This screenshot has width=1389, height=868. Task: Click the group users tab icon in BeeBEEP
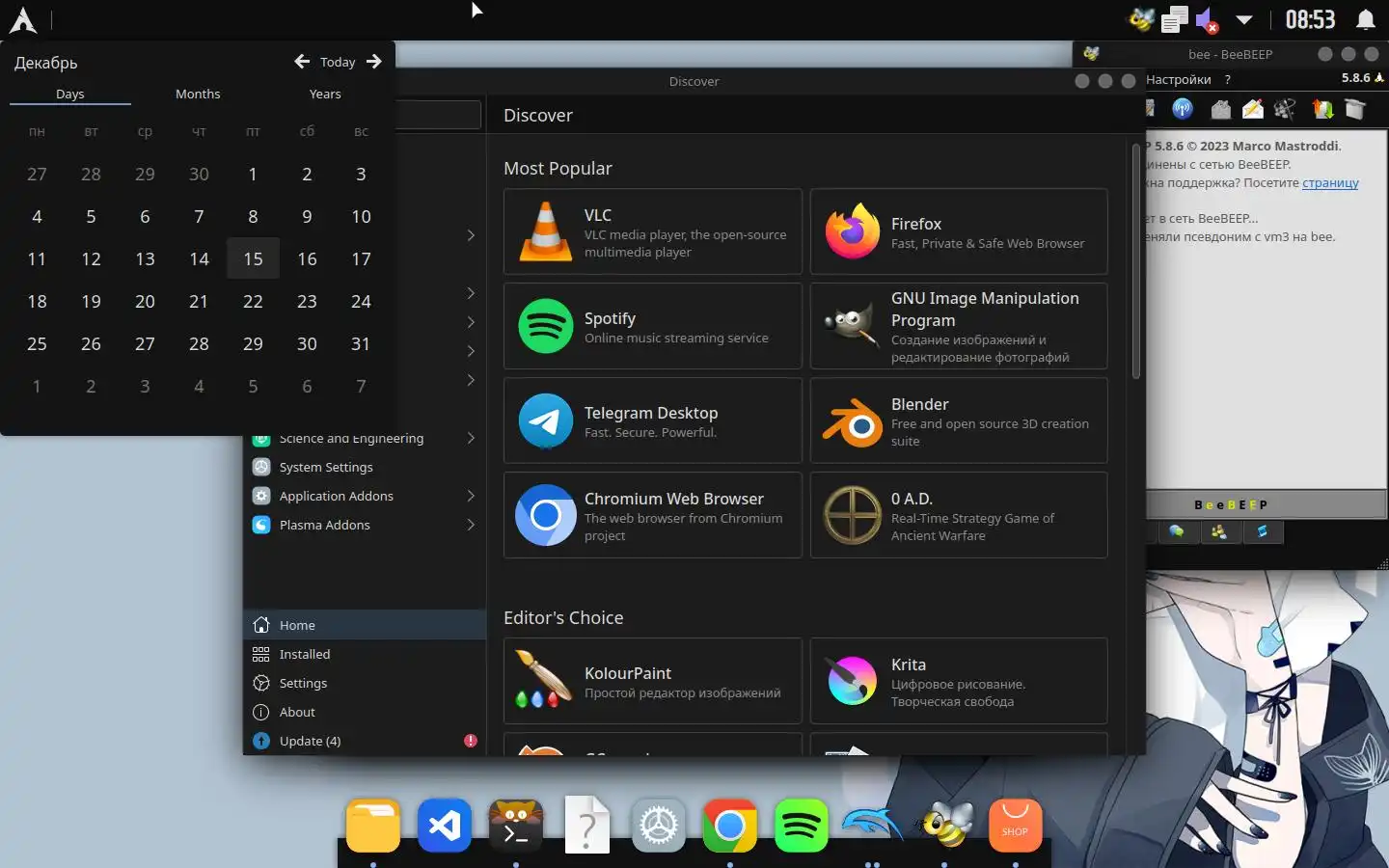click(x=1219, y=531)
